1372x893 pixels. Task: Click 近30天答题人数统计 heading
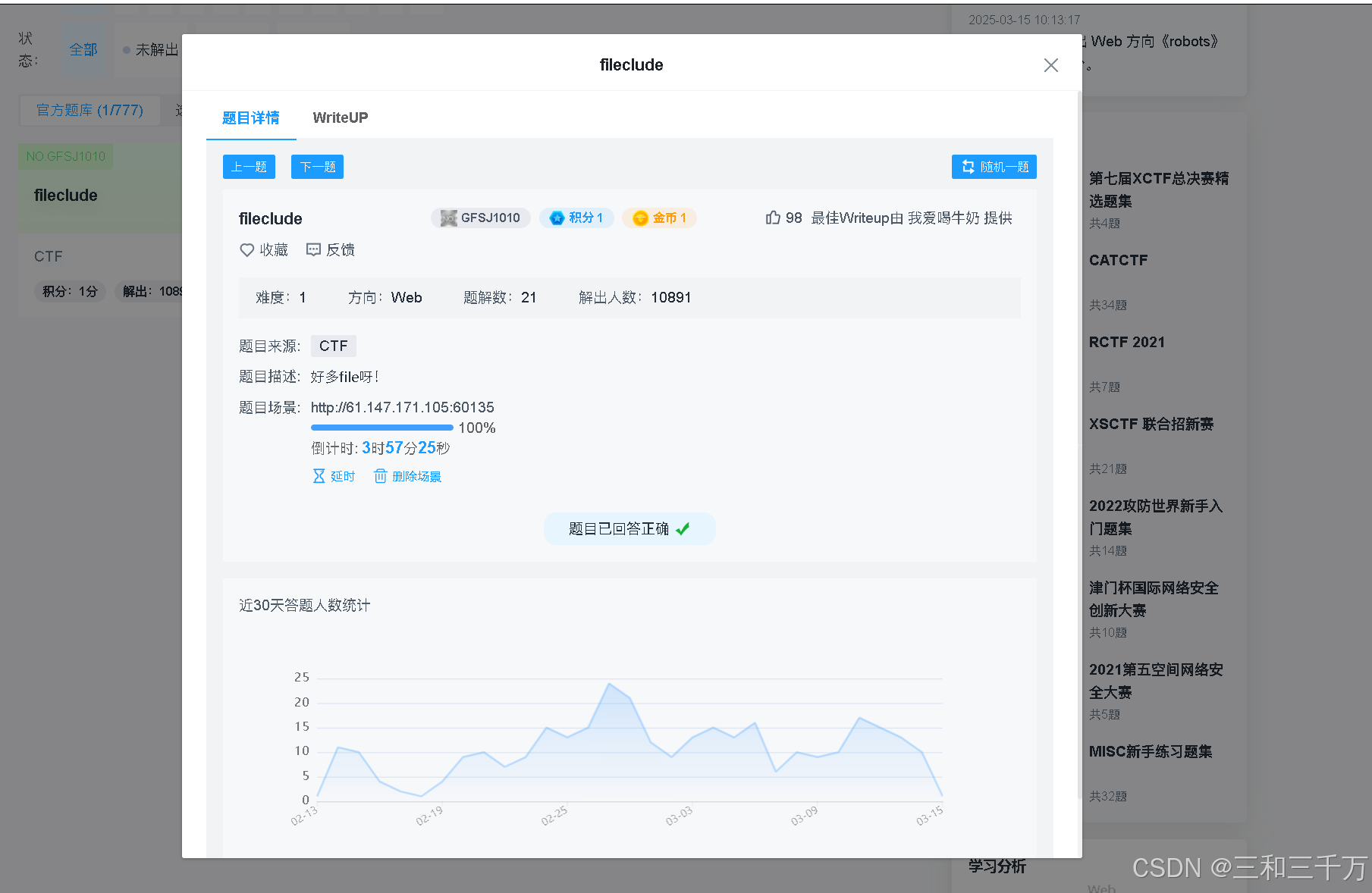click(305, 605)
